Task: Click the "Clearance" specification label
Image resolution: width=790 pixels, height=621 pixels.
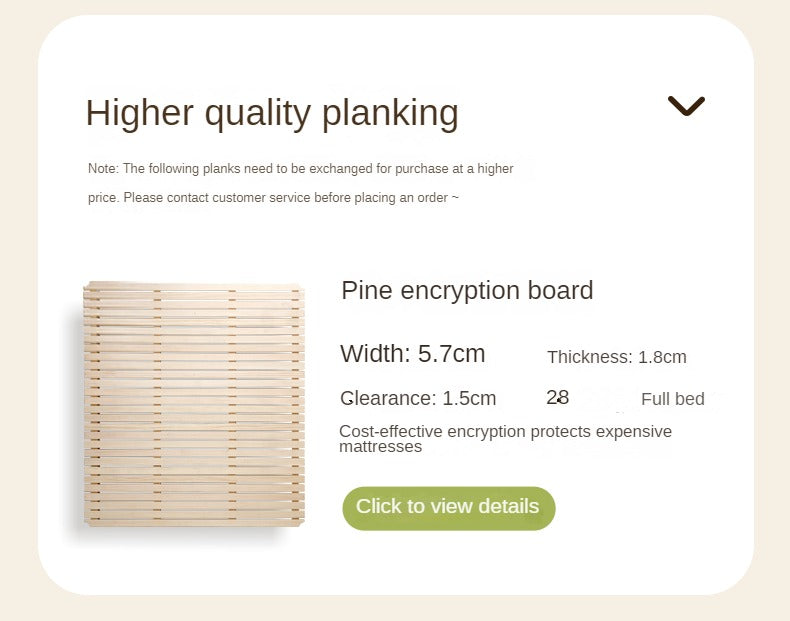Action: point(387,399)
